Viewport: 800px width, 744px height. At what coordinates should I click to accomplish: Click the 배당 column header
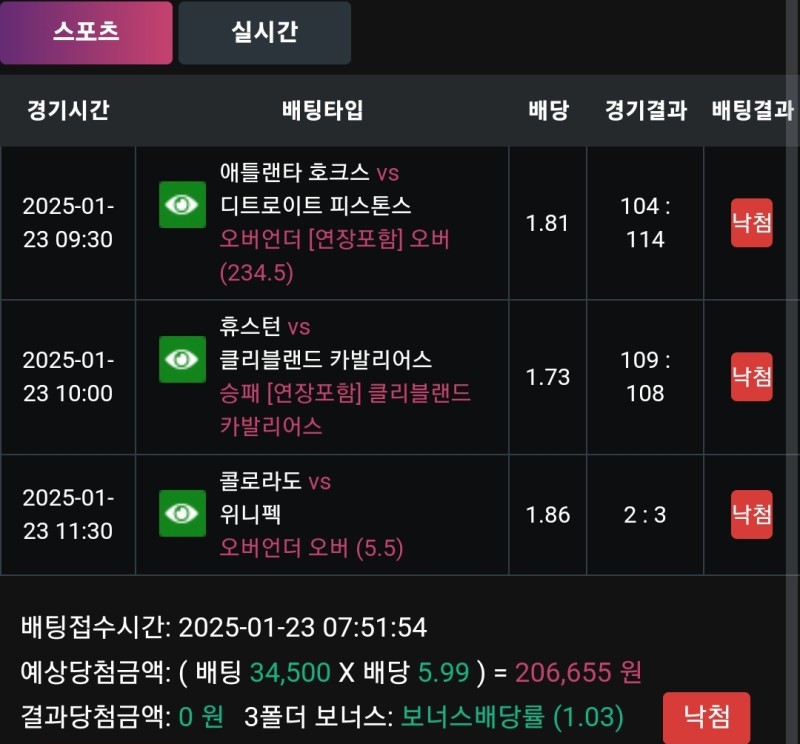coord(548,110)
